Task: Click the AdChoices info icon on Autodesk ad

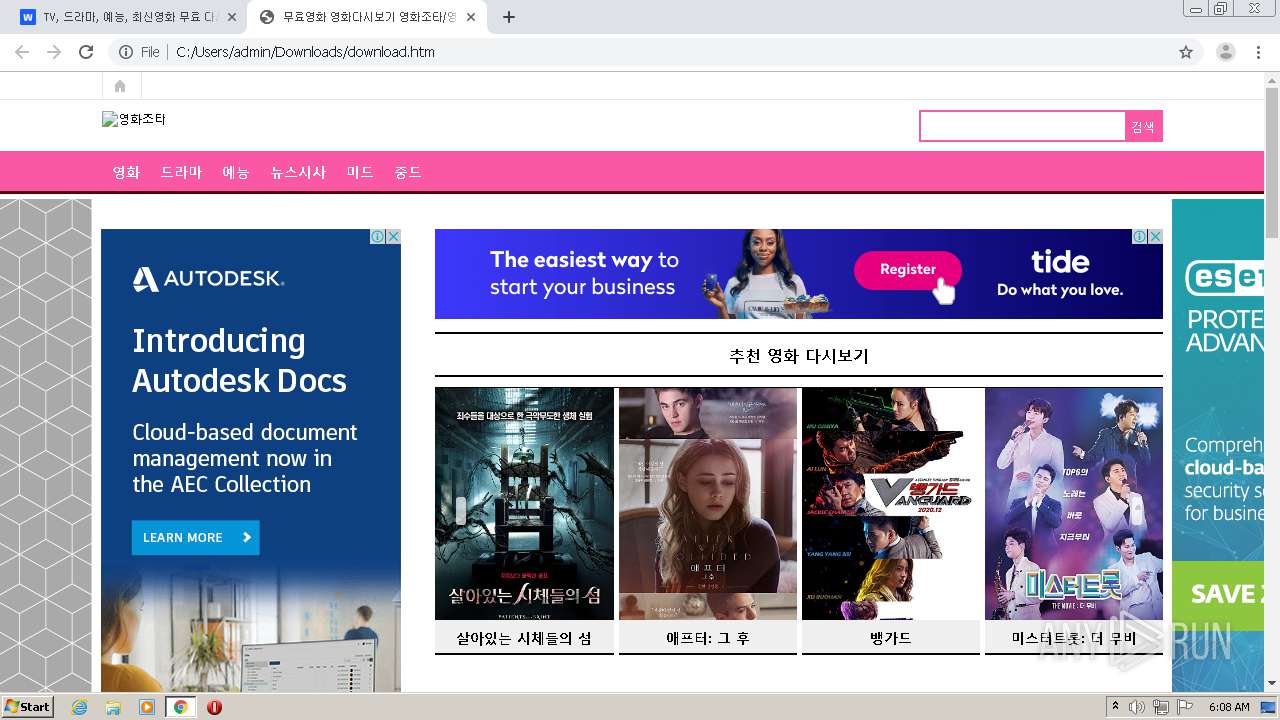Action: click(x=377, y=237)
